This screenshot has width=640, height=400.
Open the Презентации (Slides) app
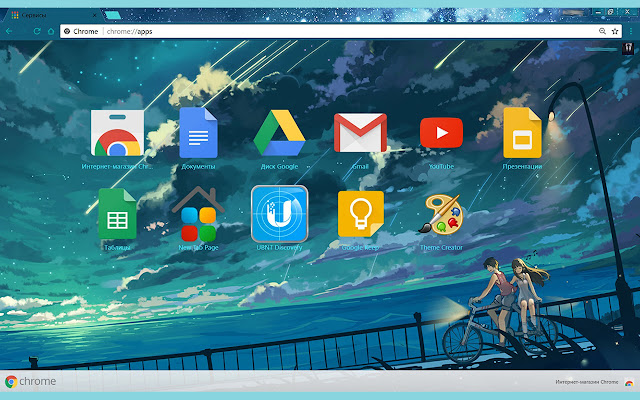tap(522, 133)
